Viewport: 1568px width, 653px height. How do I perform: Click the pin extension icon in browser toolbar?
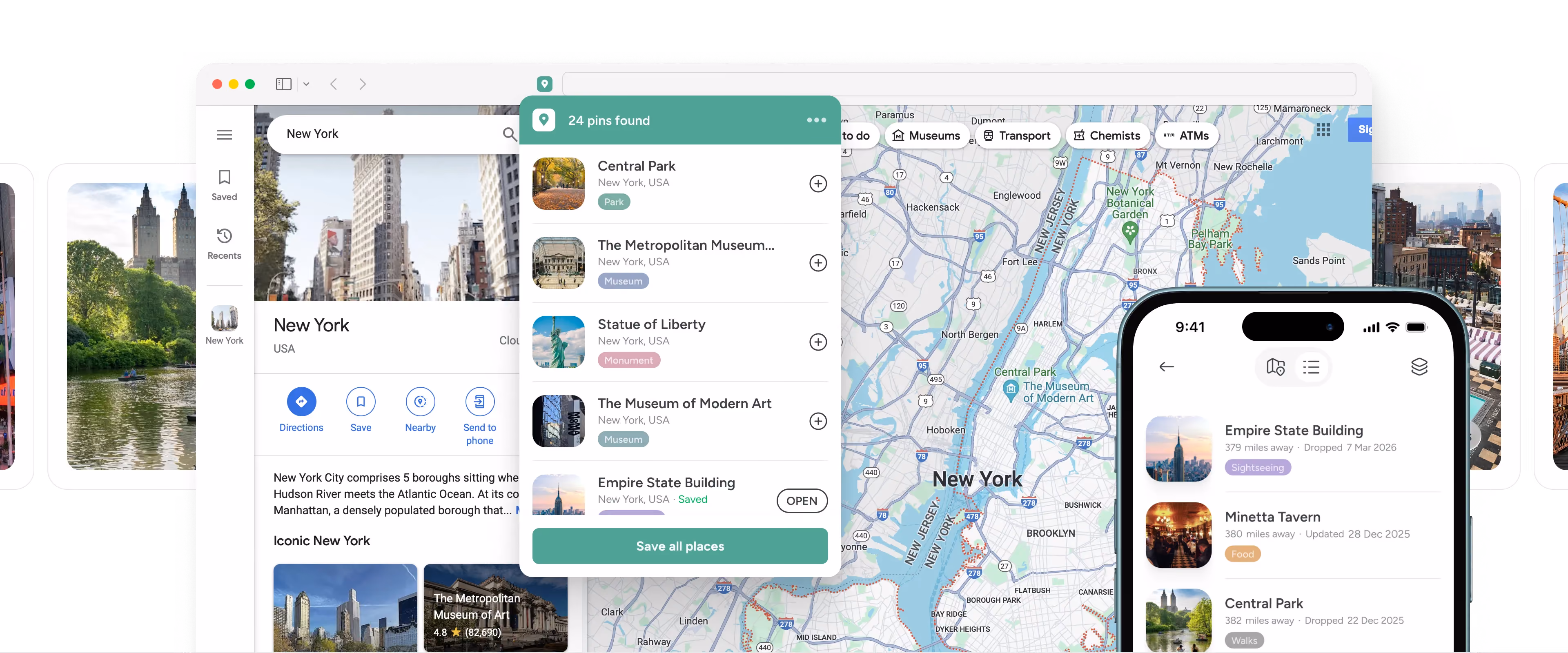click(x=544, y=84)
